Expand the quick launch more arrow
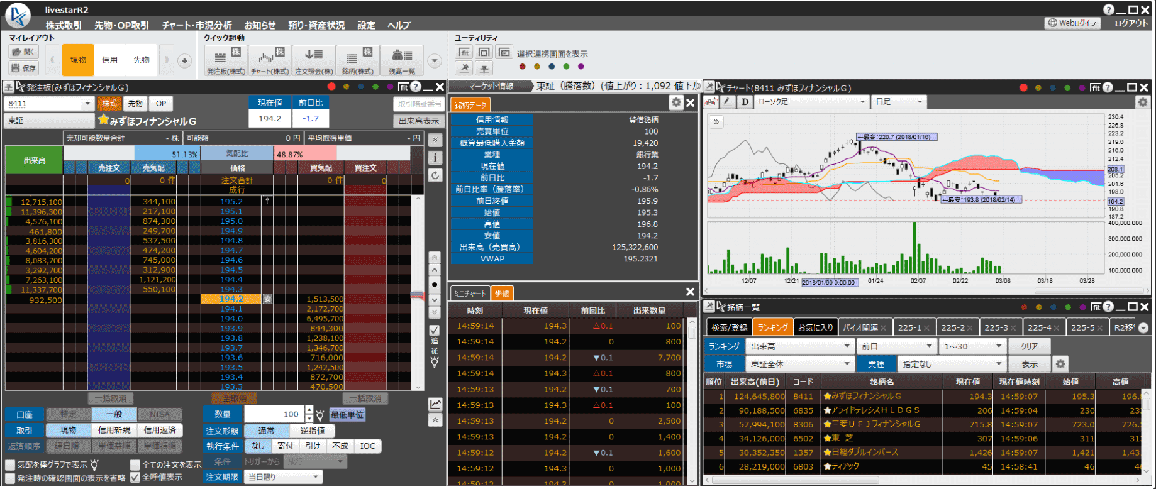This screenshot has height=489, width=1156. (434, 61)
